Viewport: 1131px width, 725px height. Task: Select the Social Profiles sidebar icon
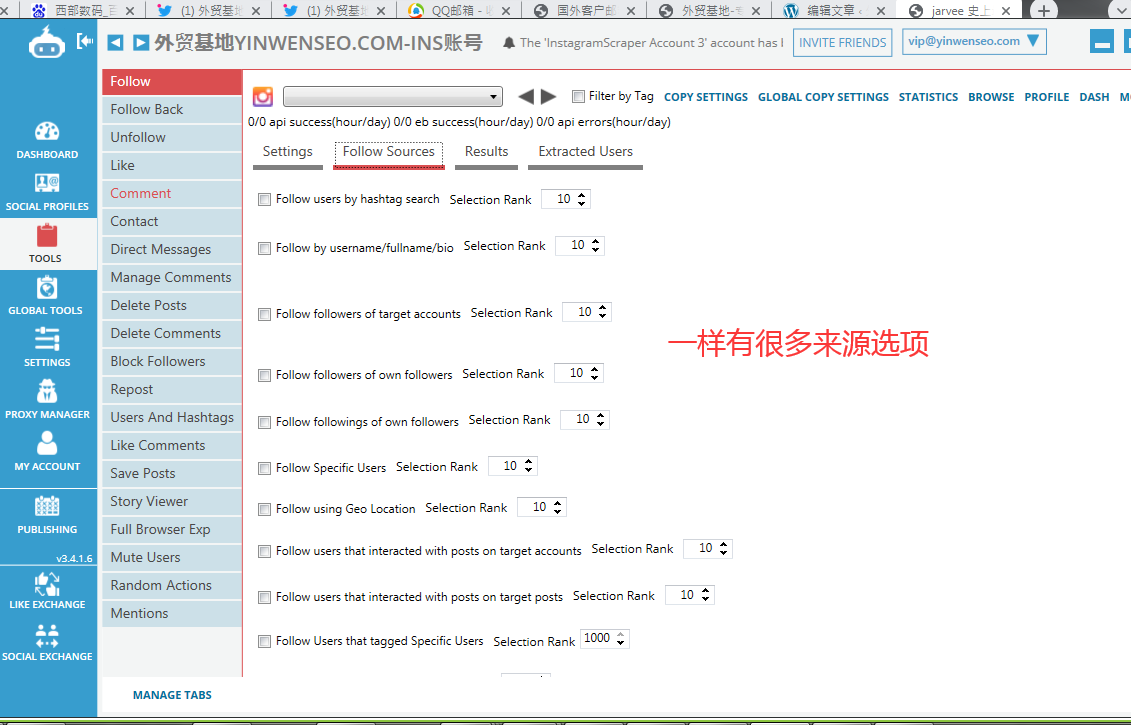(x=46, y=192)
